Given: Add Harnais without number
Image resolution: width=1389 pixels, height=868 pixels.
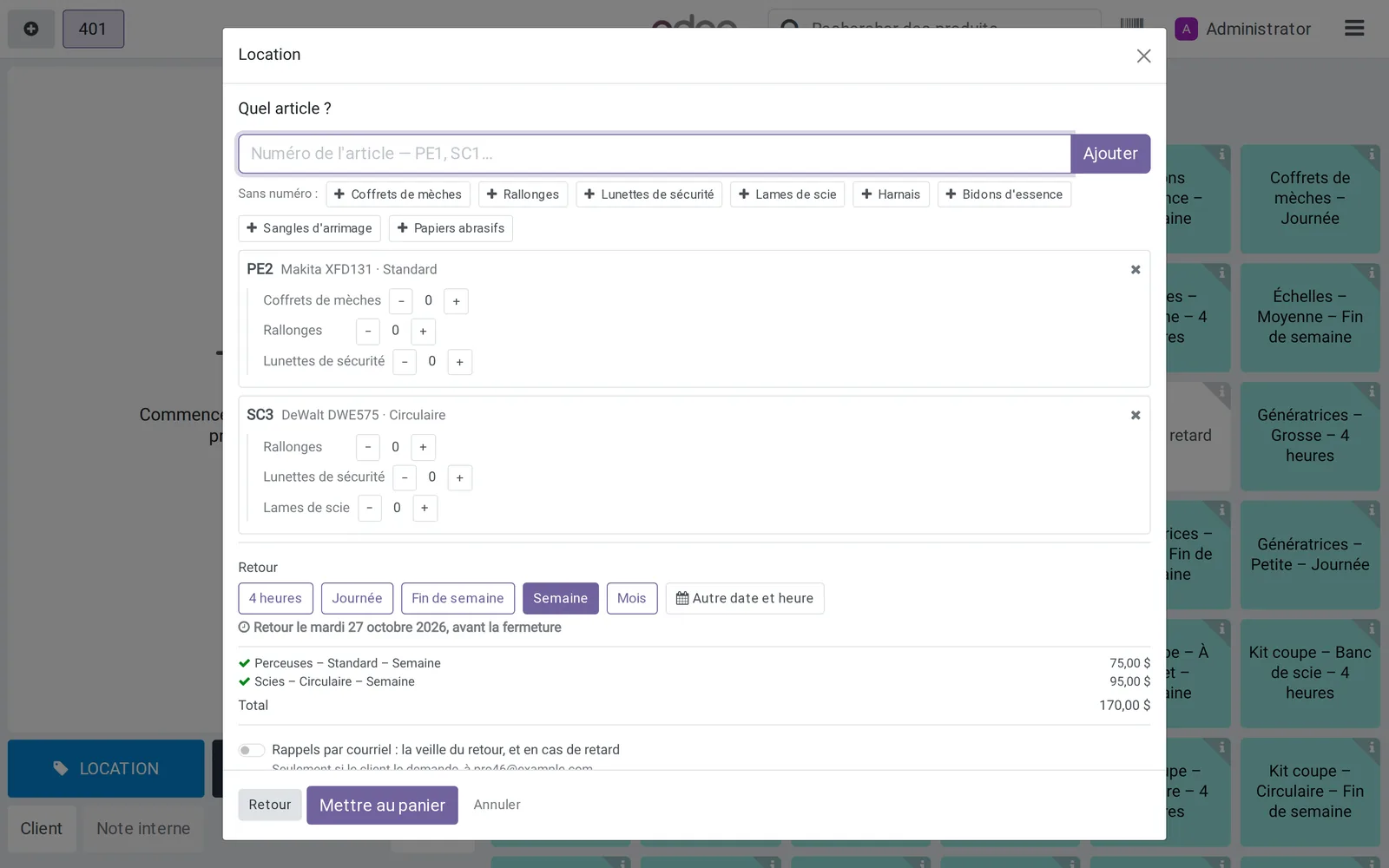Looking at the screenshot, I should (x=891, y=194).
